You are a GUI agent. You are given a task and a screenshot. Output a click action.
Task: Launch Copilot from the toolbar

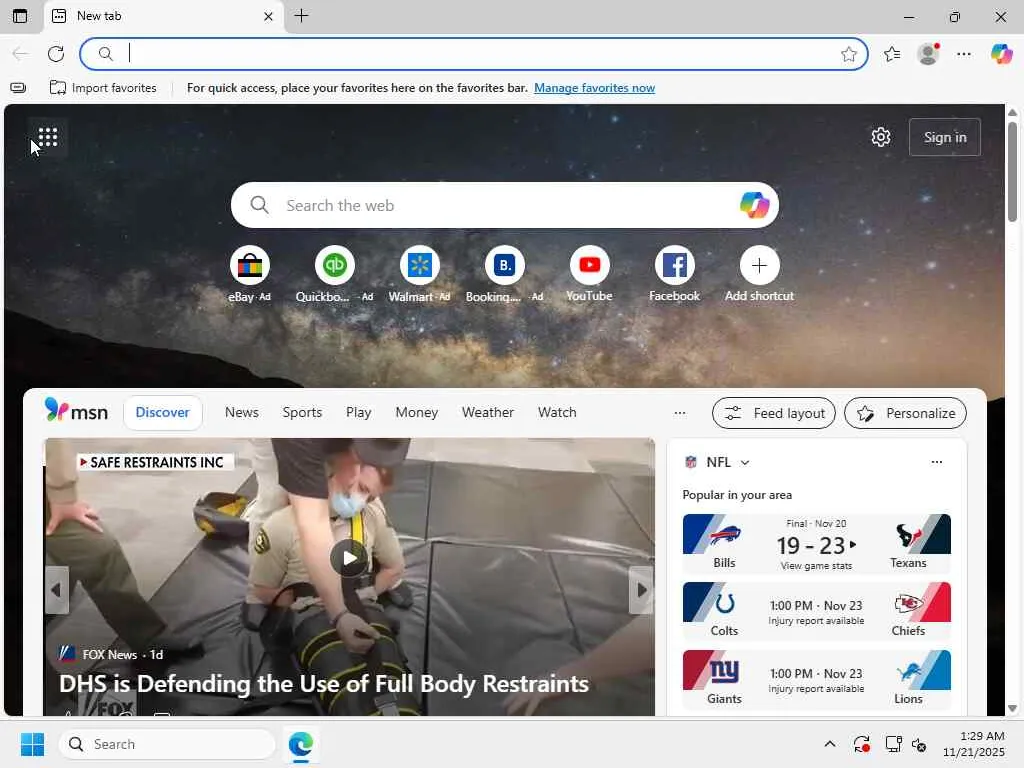1001,54
